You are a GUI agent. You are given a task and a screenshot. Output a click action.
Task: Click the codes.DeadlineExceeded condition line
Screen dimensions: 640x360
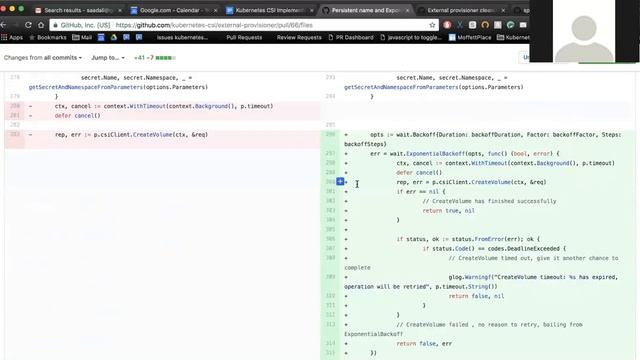click(494, 248)
